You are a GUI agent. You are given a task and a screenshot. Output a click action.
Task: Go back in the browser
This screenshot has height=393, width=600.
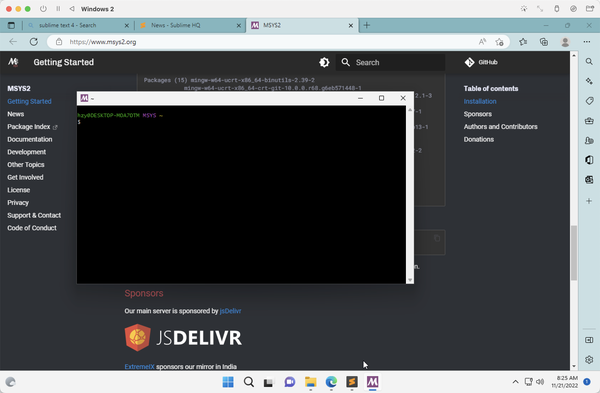point(13,42)
